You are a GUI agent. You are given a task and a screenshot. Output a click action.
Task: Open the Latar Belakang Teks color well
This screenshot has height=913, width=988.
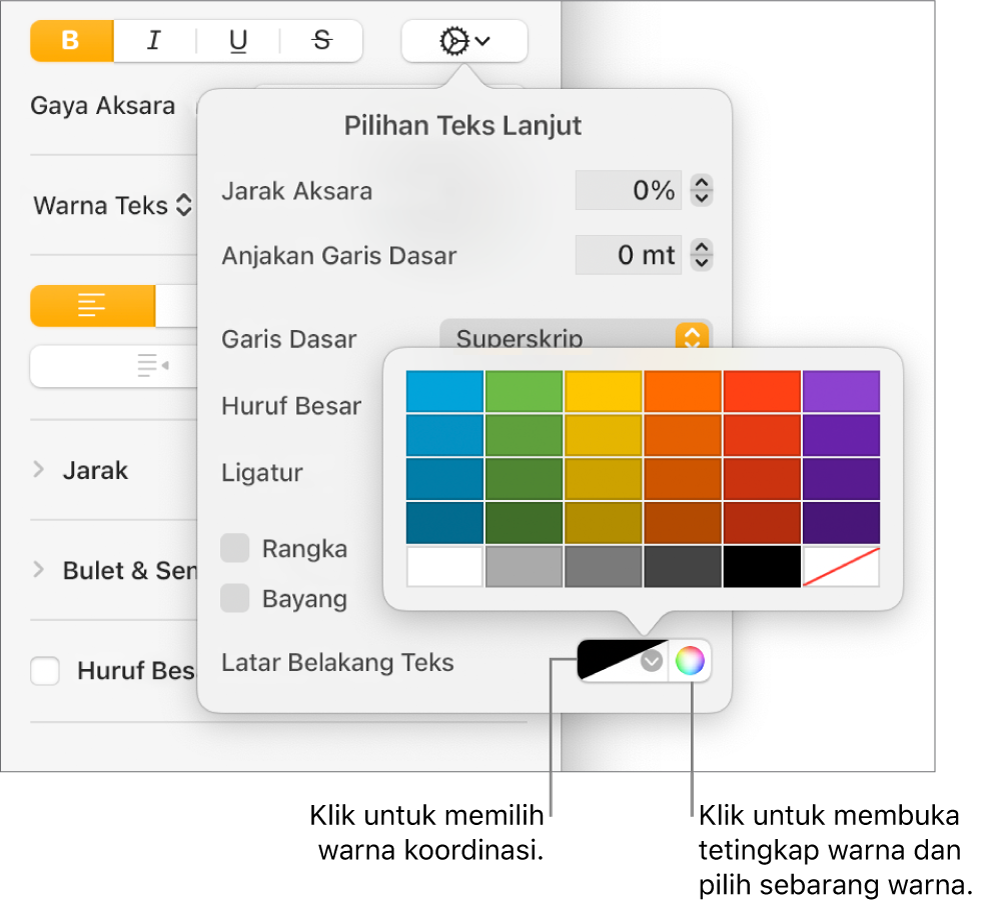coord(622,661)
